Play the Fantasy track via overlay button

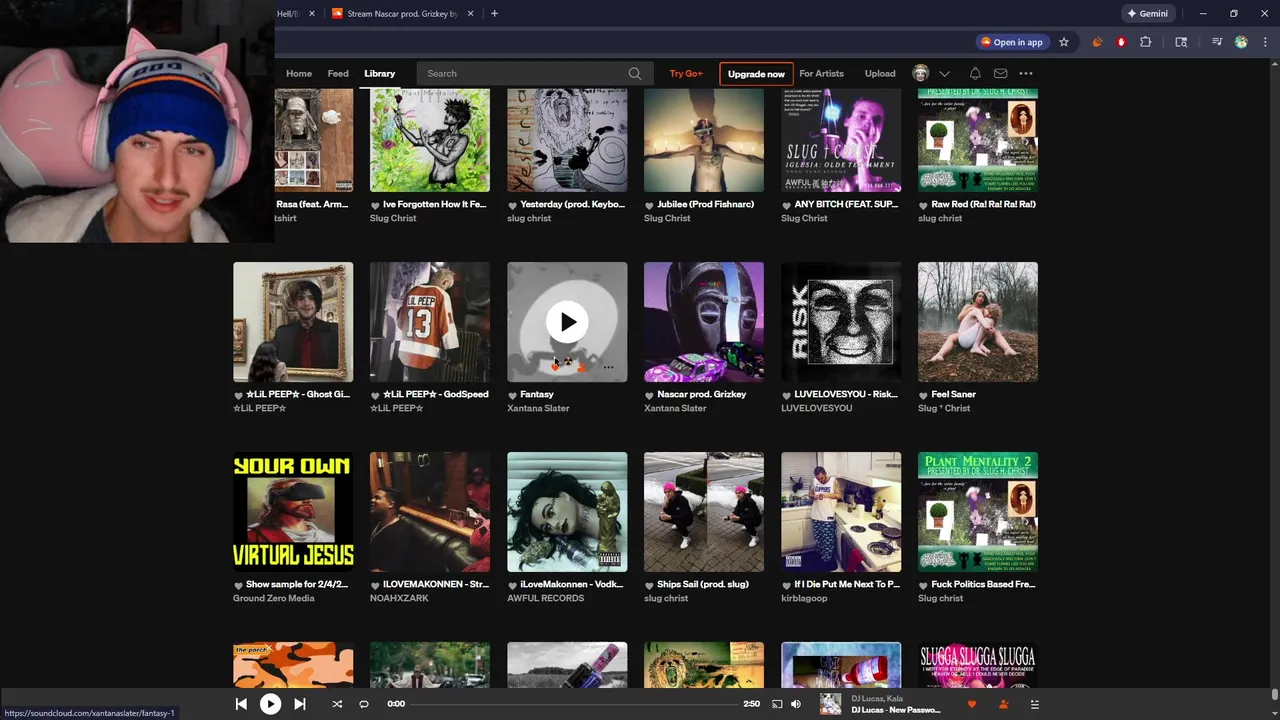(x=567, y=322)
